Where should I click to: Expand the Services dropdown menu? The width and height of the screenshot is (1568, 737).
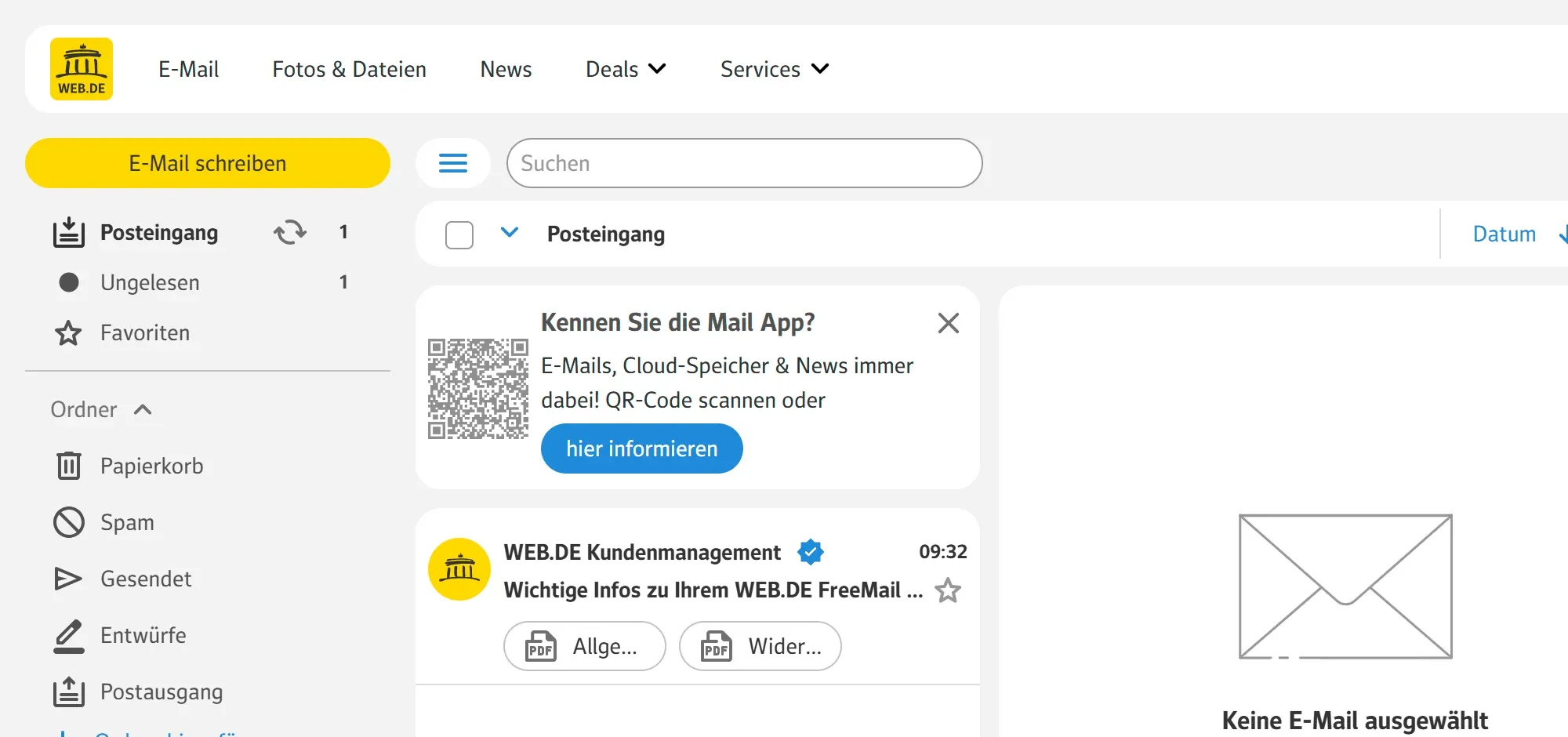(x=775, y=69)
